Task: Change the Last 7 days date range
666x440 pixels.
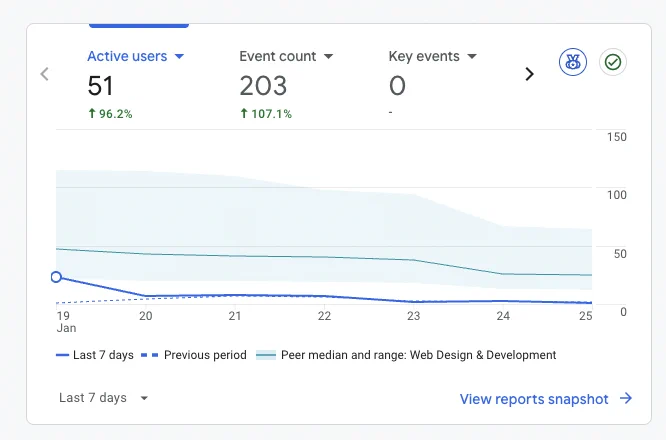Action: (103, 398)
